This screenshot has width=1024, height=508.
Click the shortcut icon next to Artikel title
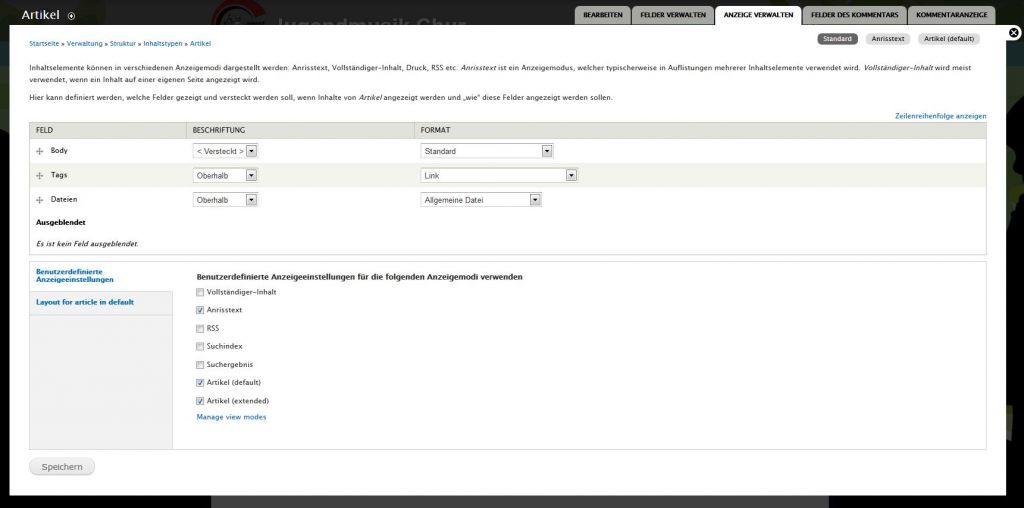(71, 16)
